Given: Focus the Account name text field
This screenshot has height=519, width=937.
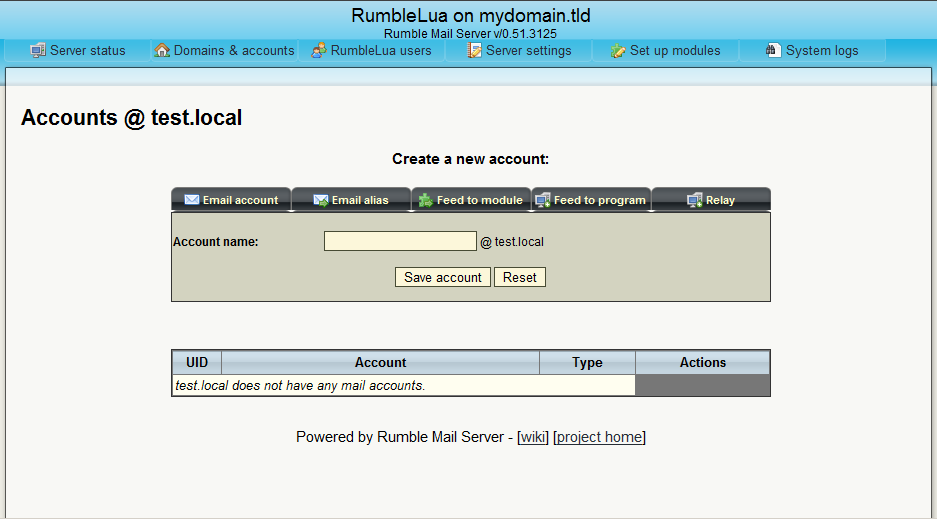Looking at the screenshot, I should tap(400, 241).
